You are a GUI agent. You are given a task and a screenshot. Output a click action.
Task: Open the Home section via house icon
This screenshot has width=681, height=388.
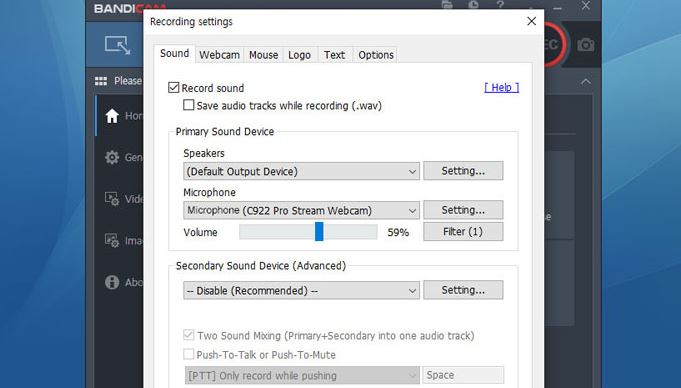[112, 116]
